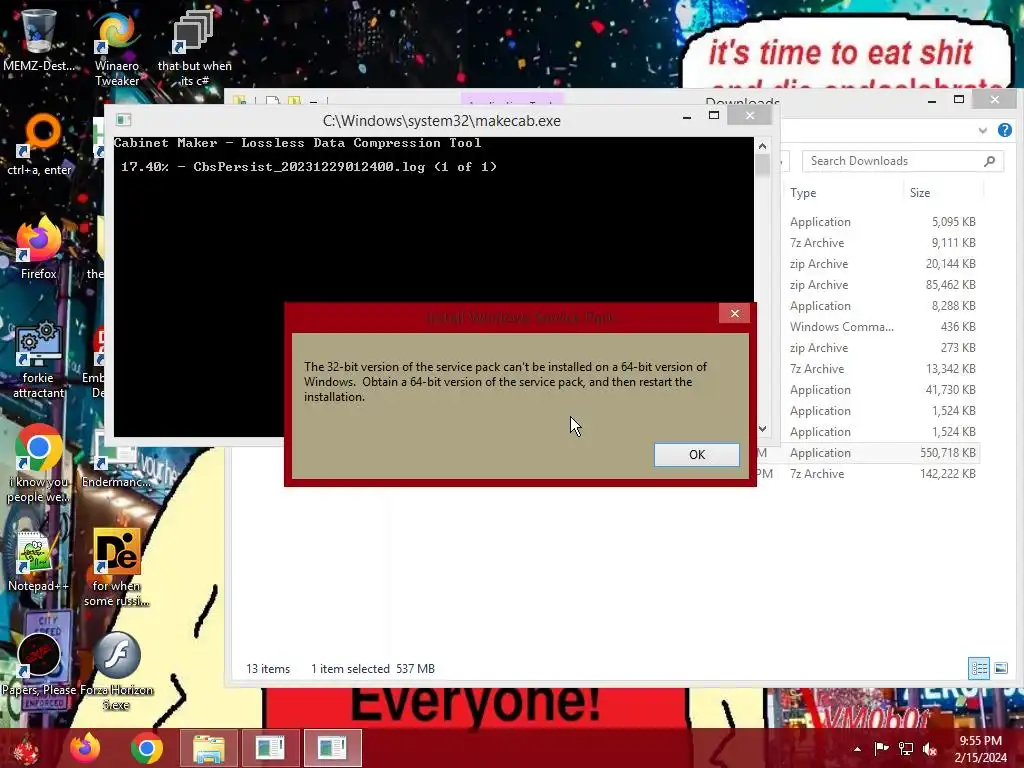The height and width of the screenshot is (768, 1024).
Task: Switch to File Explorer on the taskbar
Action: click(209, 748)
